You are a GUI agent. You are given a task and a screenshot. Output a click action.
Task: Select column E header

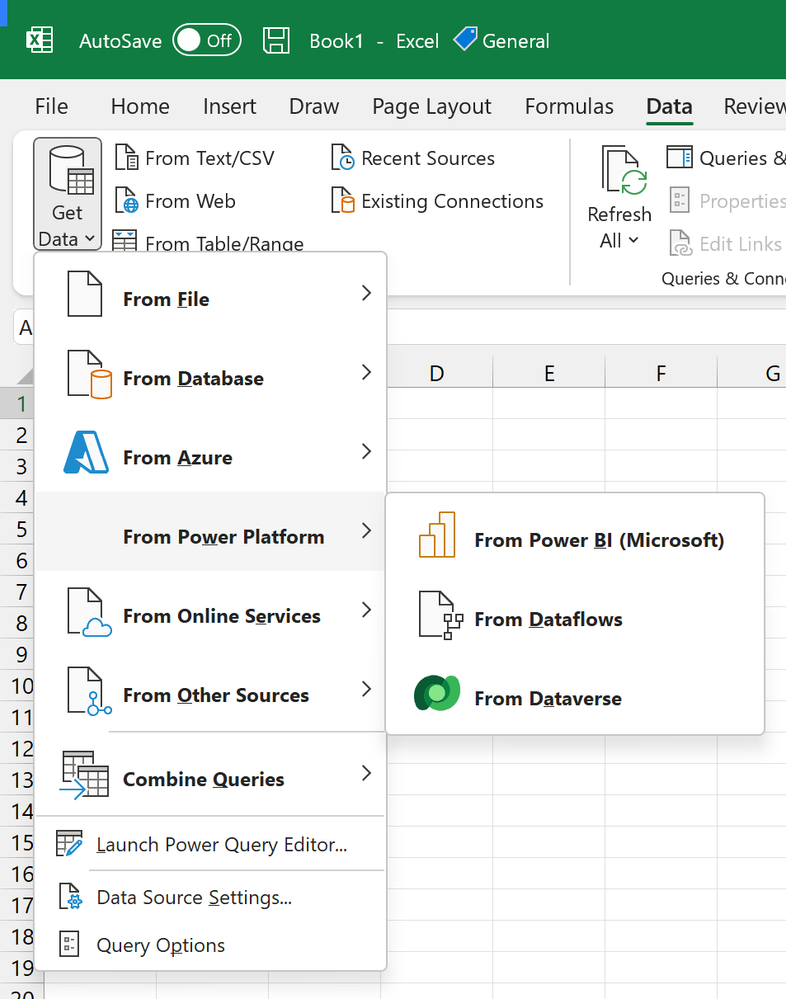tap(549, 372)
